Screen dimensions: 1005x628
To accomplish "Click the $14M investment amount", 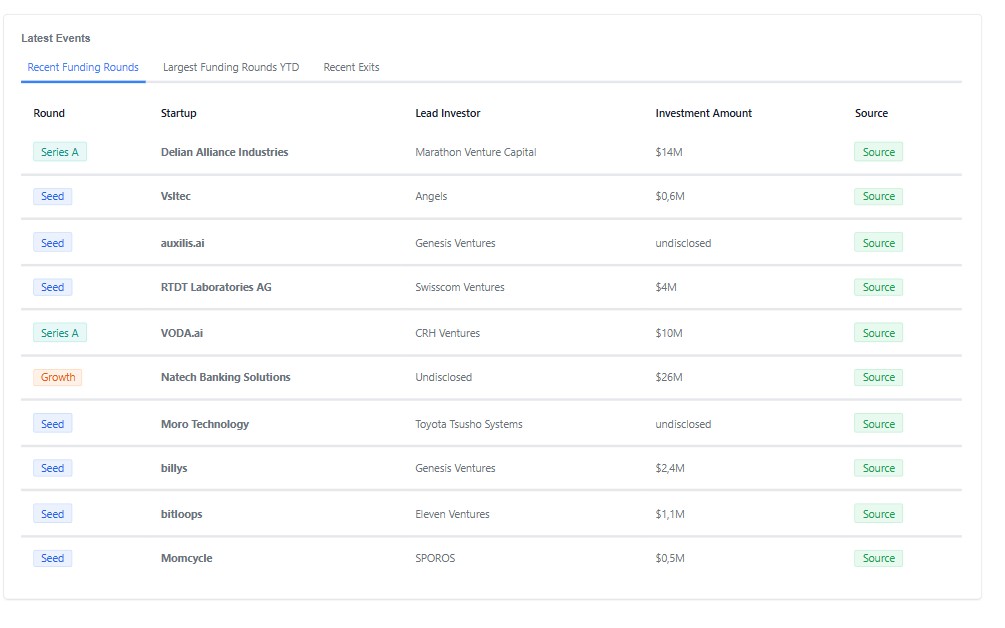I will pyautogui.click(x=669, y=152).
